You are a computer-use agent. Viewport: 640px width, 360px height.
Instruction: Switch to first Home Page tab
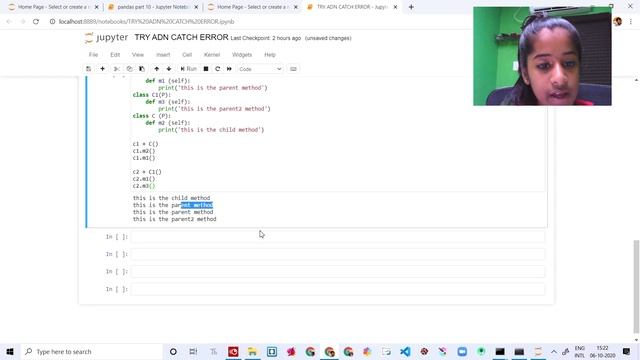(x=53, y=7)
